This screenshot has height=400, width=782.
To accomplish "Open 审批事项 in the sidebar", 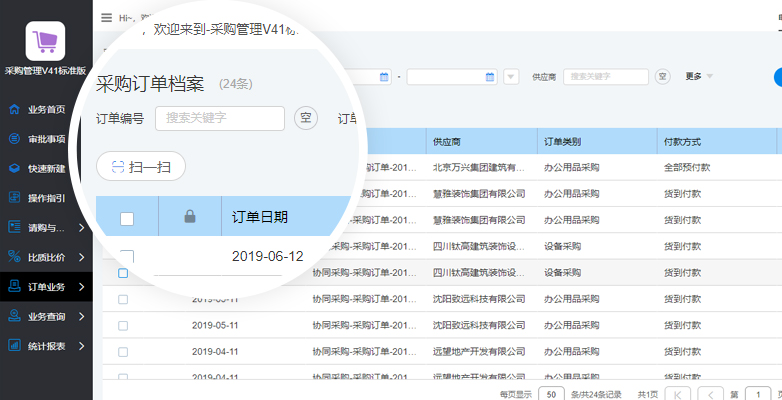I will click(46, 139).
